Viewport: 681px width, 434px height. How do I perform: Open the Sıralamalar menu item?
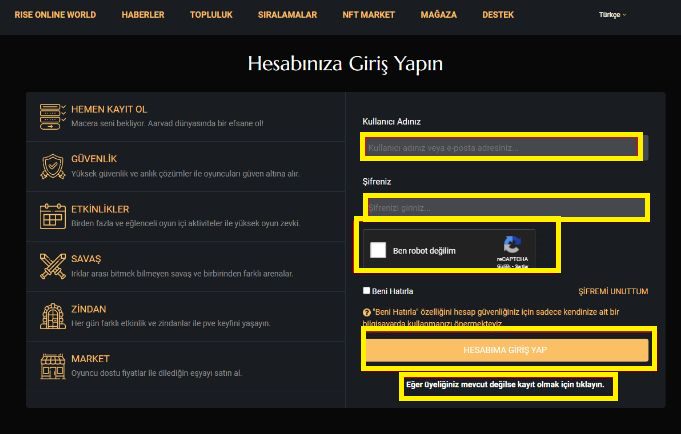click(x=288, y=15)
